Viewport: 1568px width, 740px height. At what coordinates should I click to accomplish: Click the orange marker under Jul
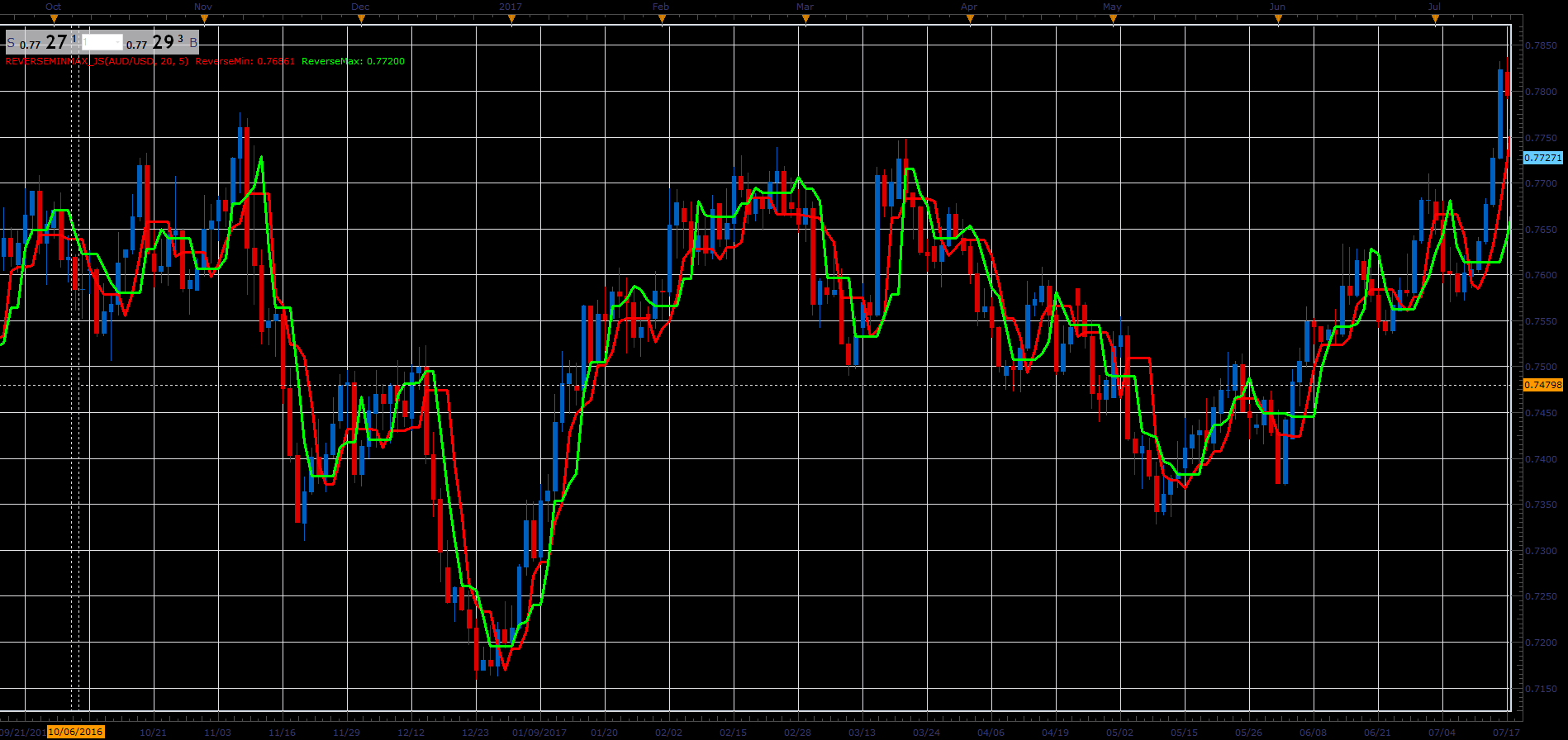[1435, 18]
